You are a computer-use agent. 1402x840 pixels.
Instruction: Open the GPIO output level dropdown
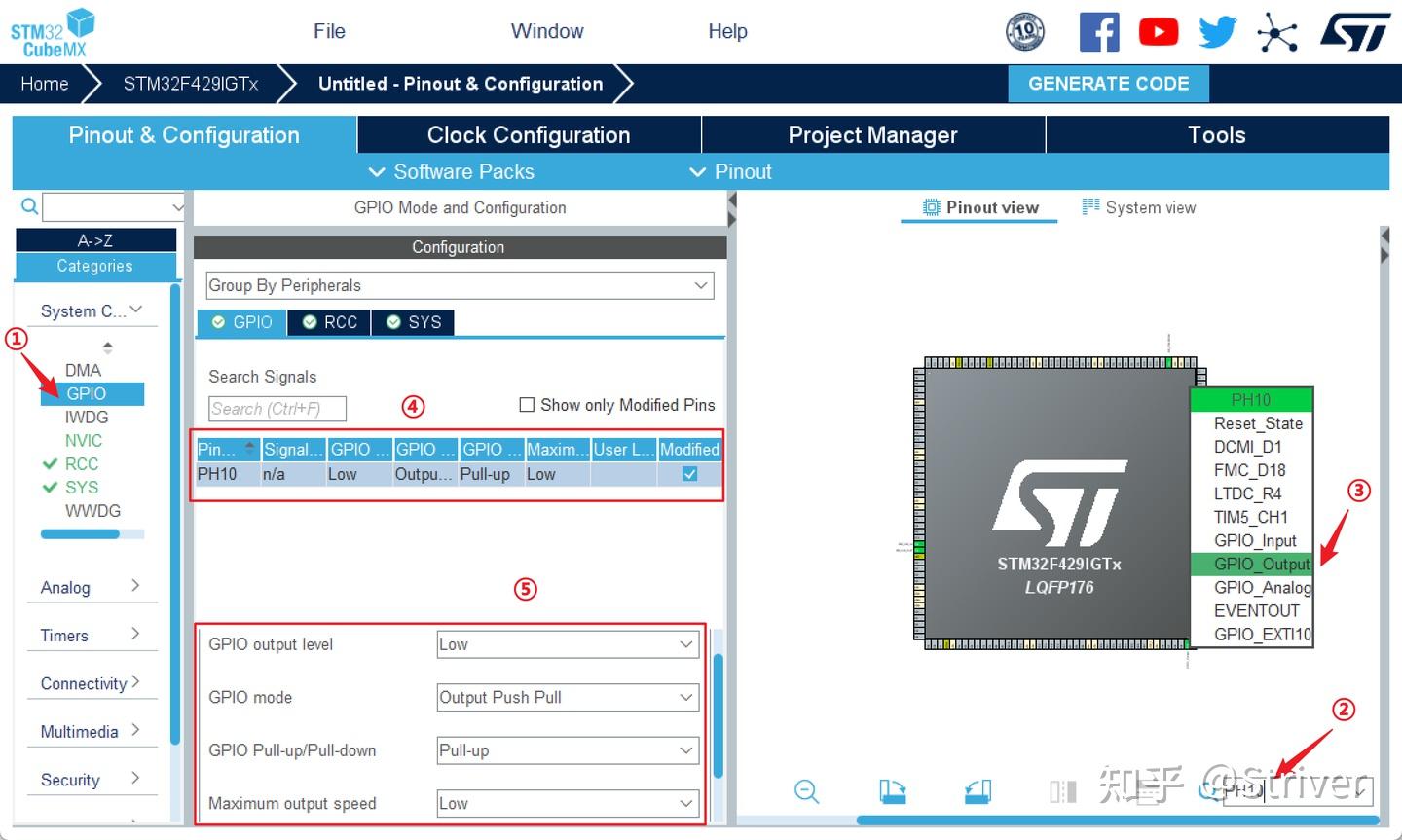pyautogui.click(x=568, y=644)
